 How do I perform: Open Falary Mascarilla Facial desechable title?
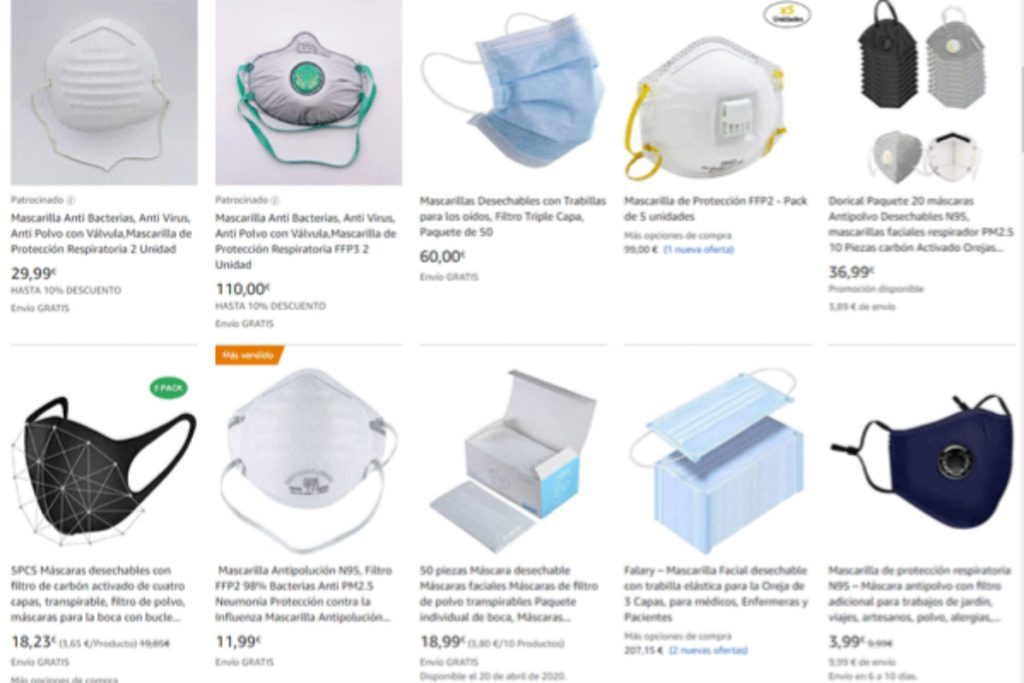(716, 594)
